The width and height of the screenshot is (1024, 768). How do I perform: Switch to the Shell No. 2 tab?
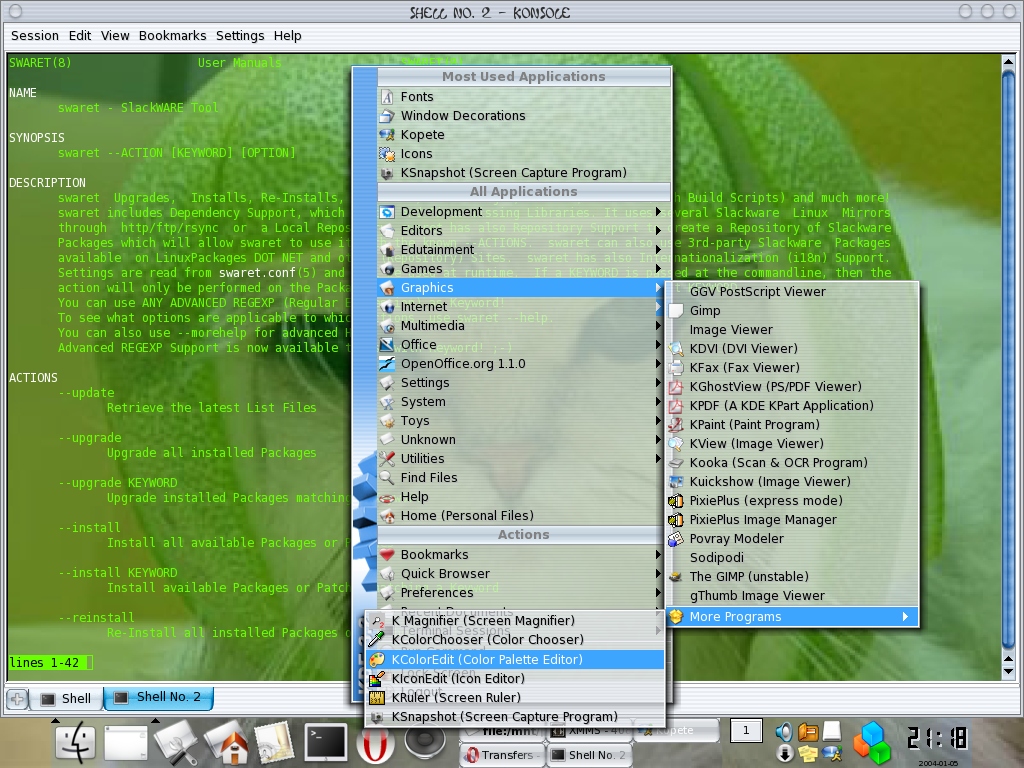point(159,697)
